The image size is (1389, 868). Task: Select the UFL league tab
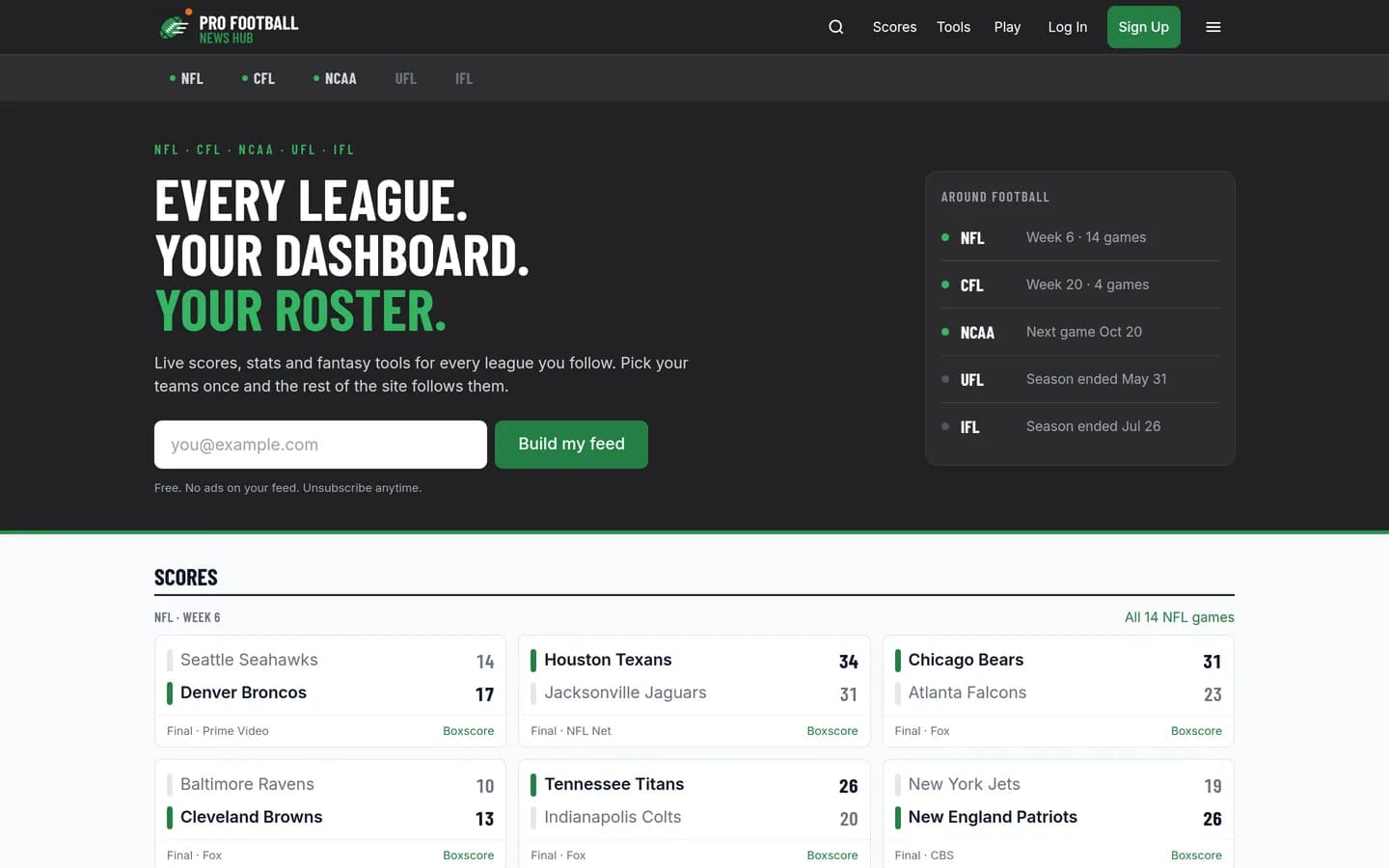[x=406, y=78]
